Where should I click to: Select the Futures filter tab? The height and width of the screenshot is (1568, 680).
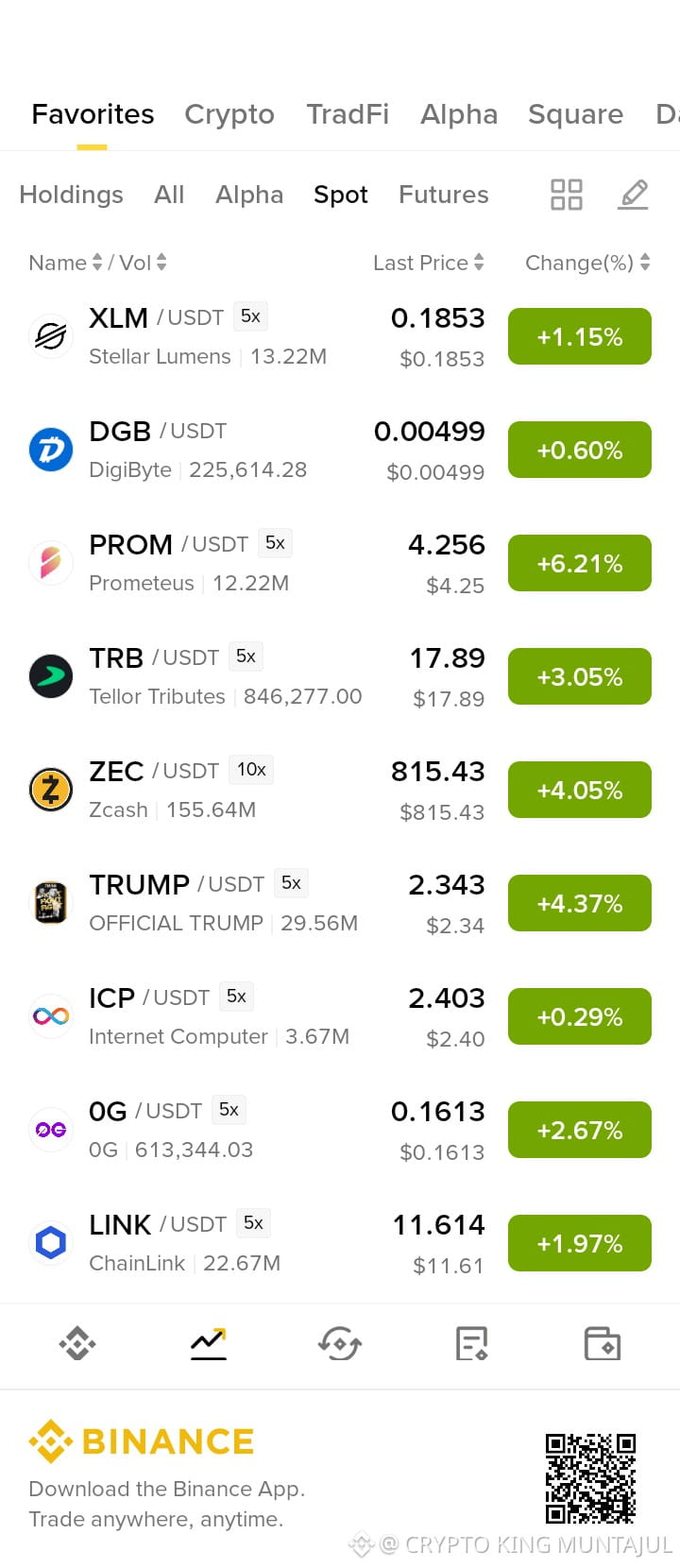click(444, 195)
